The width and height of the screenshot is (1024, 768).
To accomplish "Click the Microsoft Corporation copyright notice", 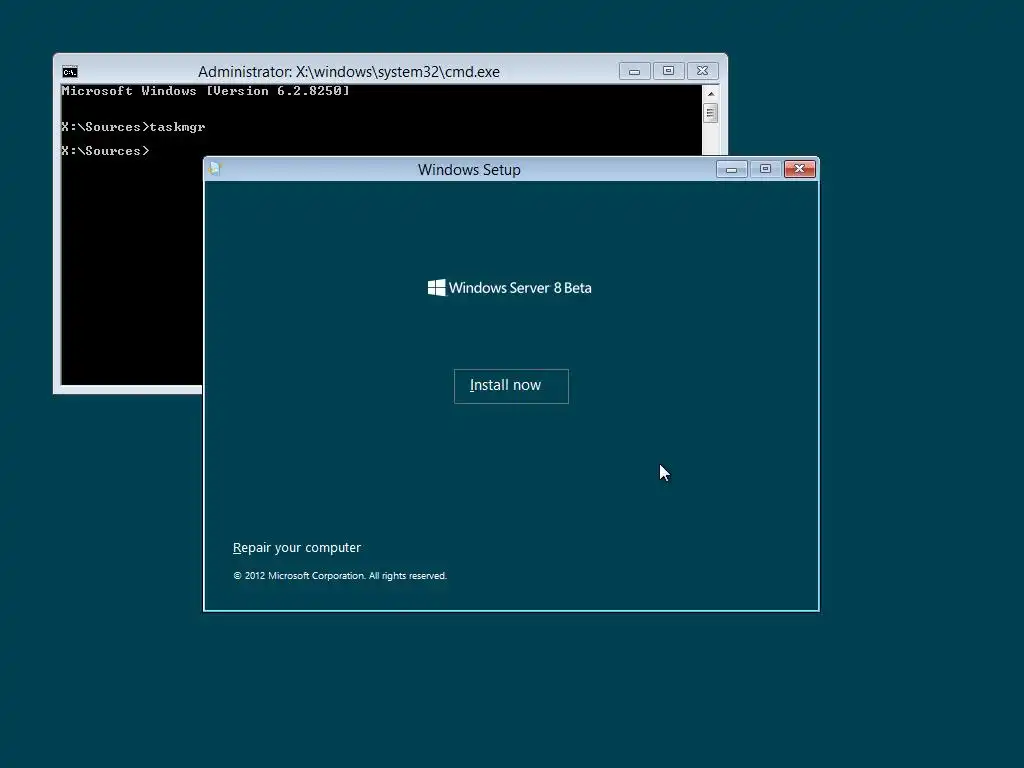I will pyautogui.click(x=340, y=576).
